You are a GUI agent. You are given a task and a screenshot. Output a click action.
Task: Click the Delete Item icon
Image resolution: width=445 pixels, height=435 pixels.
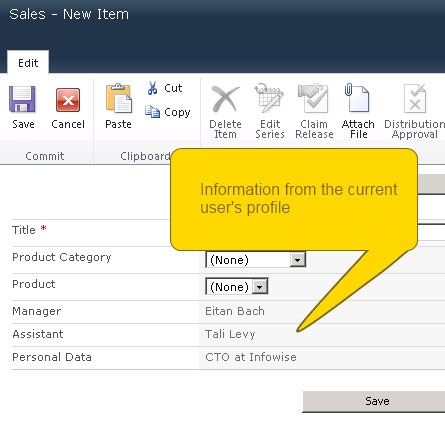225,99
